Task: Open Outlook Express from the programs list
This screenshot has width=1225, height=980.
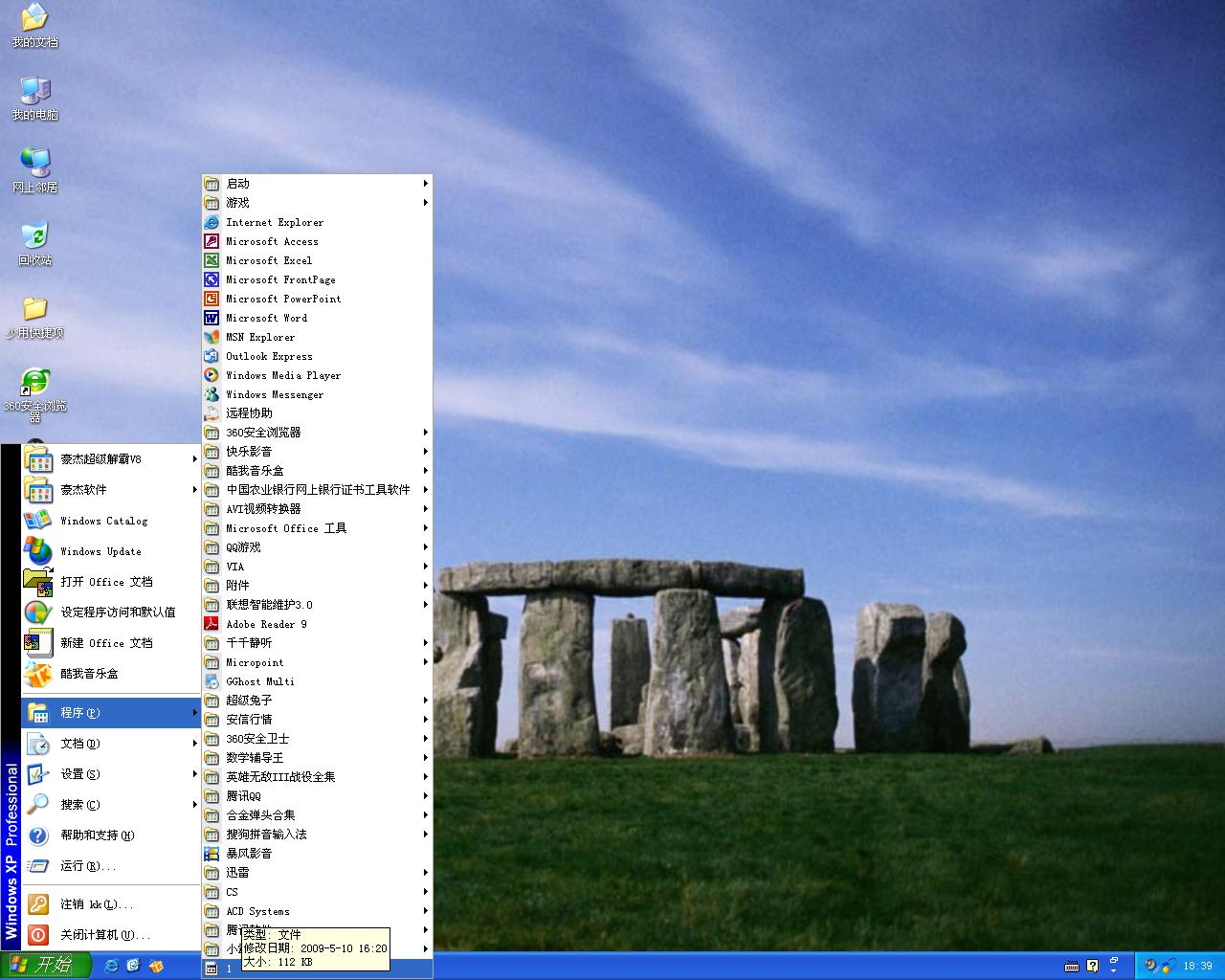Action: tap(317, 356)
